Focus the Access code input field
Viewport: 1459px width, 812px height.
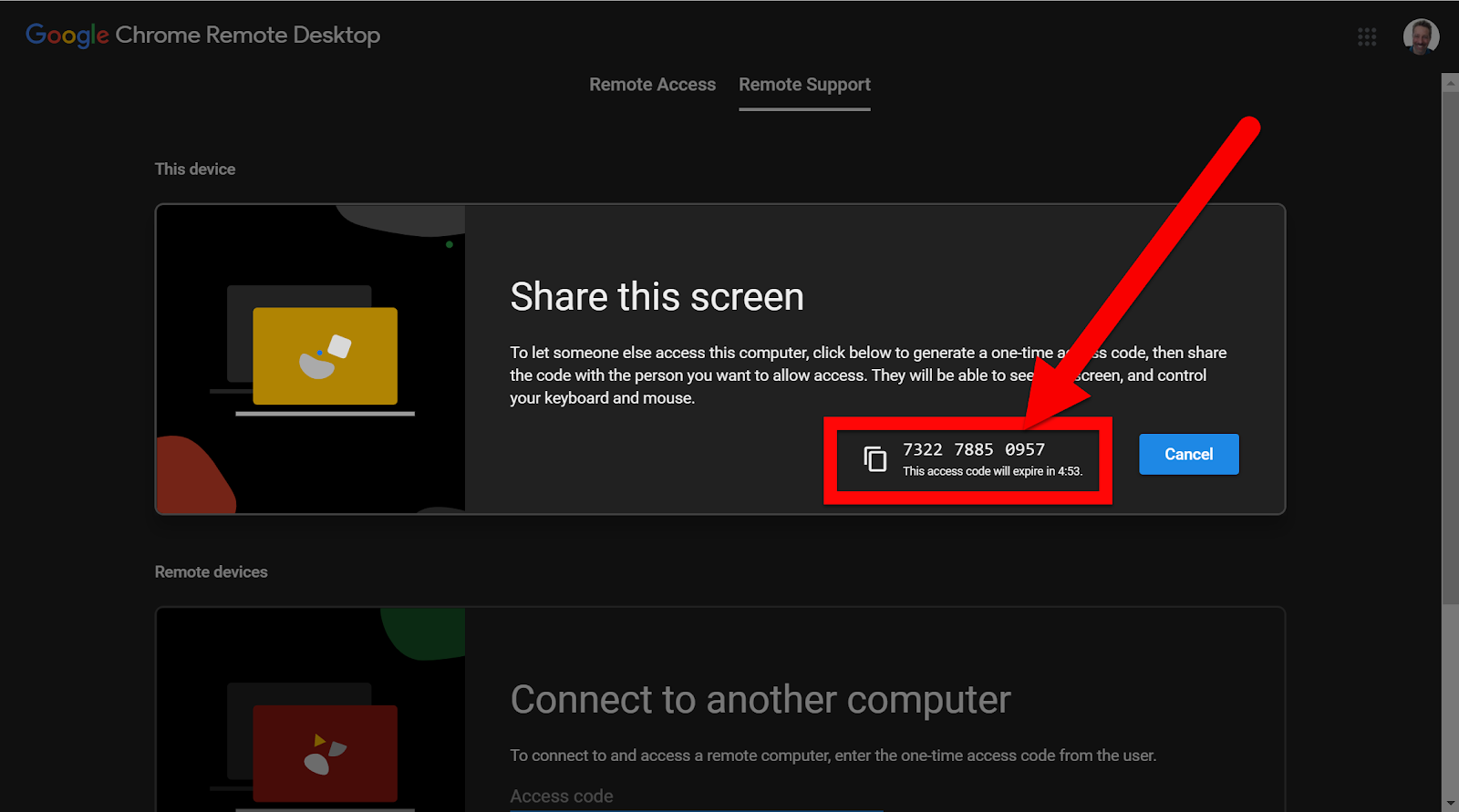[697, 796]
